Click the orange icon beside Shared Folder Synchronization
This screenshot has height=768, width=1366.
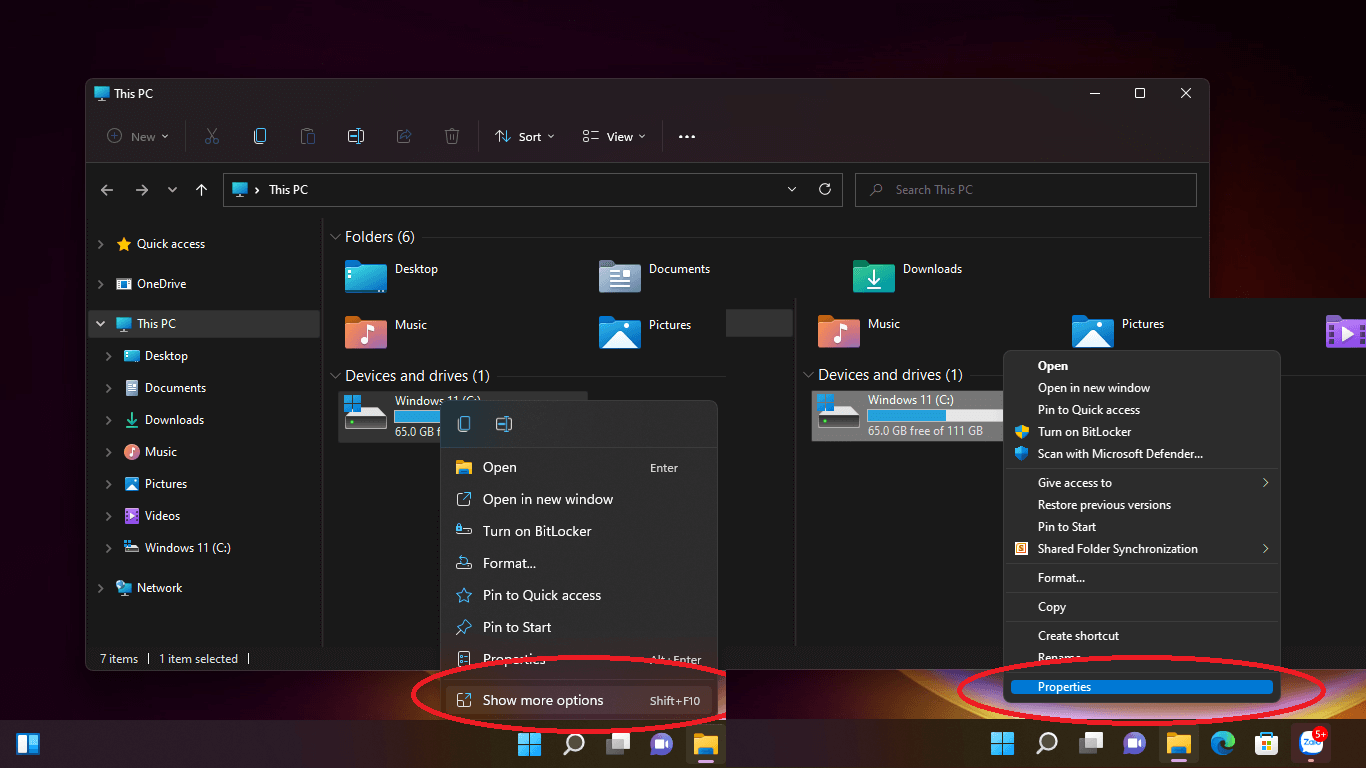pyautogui.click(x=1021, y=549)
